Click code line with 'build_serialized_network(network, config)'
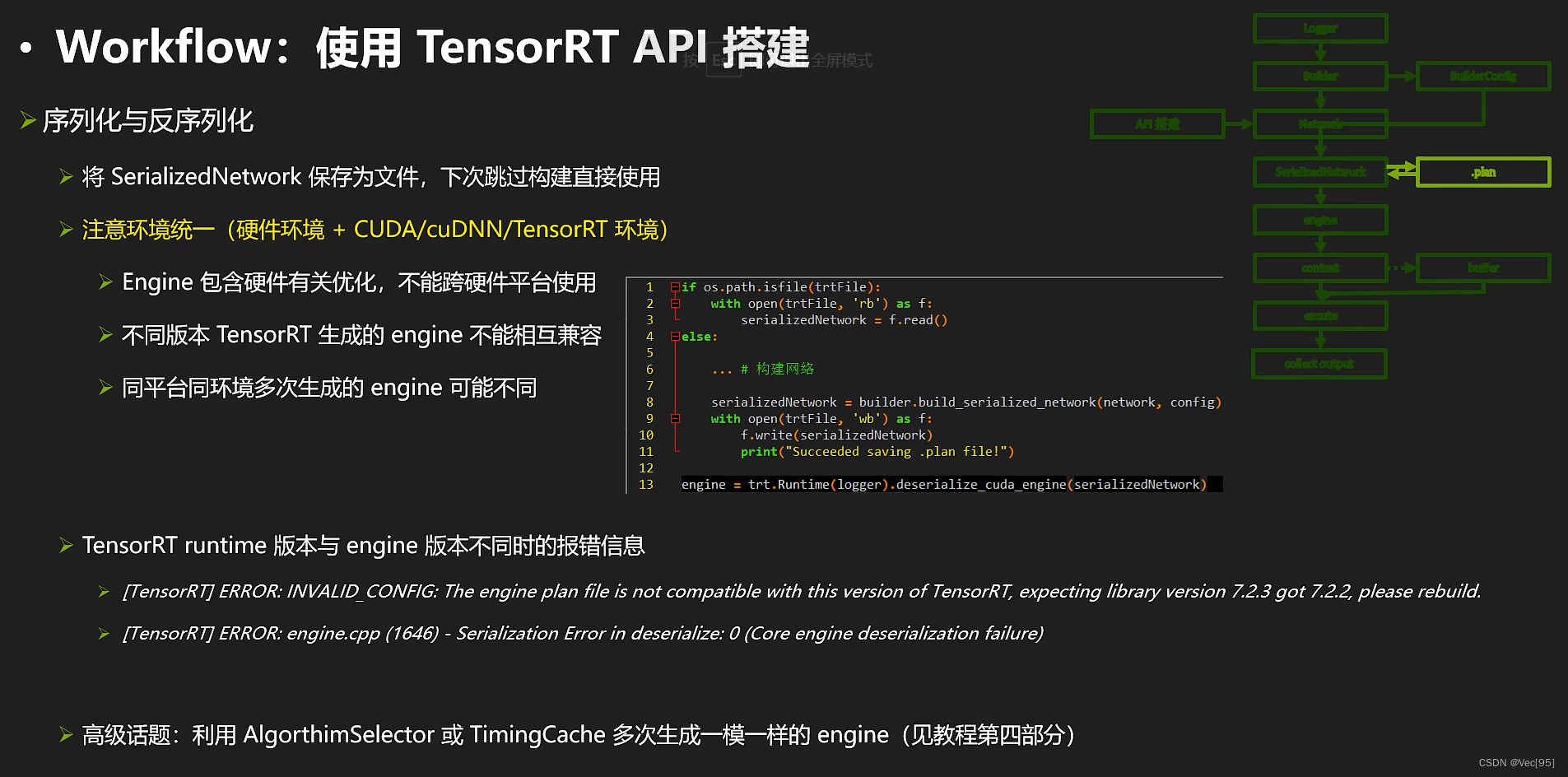 966,402
